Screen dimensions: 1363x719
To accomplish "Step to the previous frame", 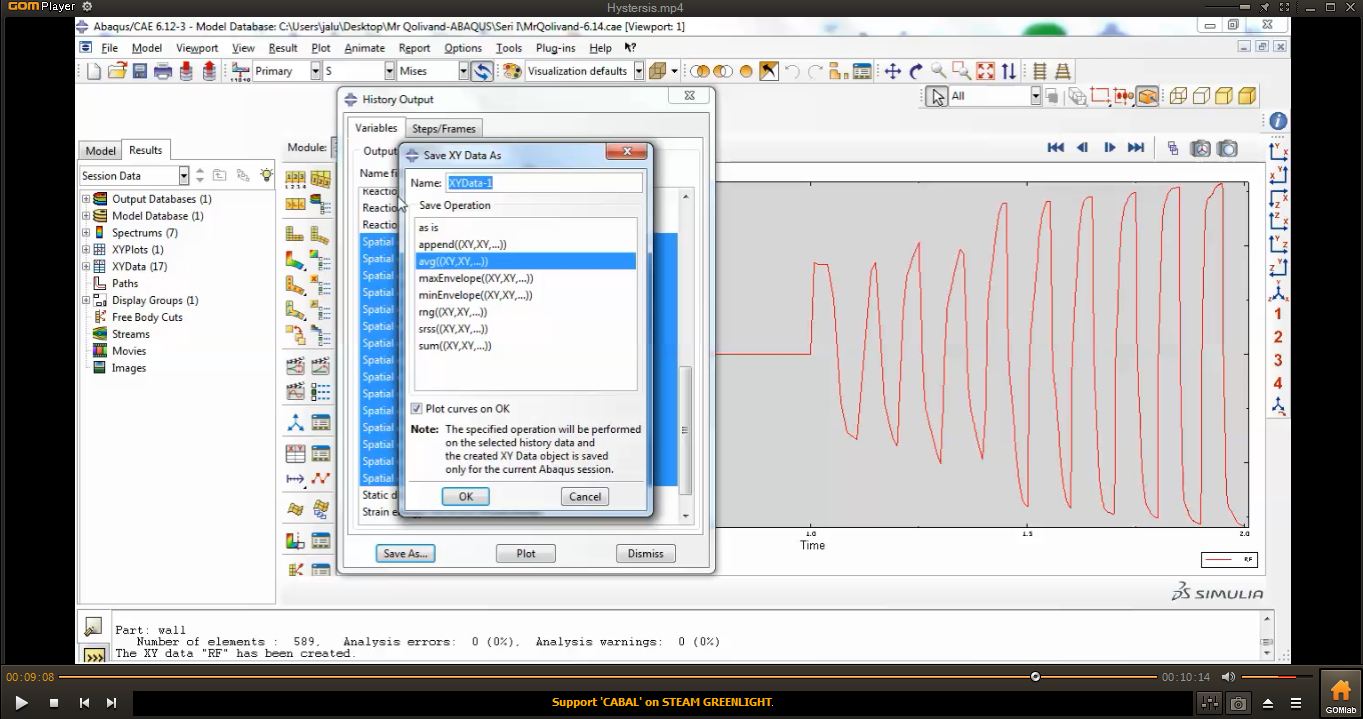I will (x=1082, y=148).
